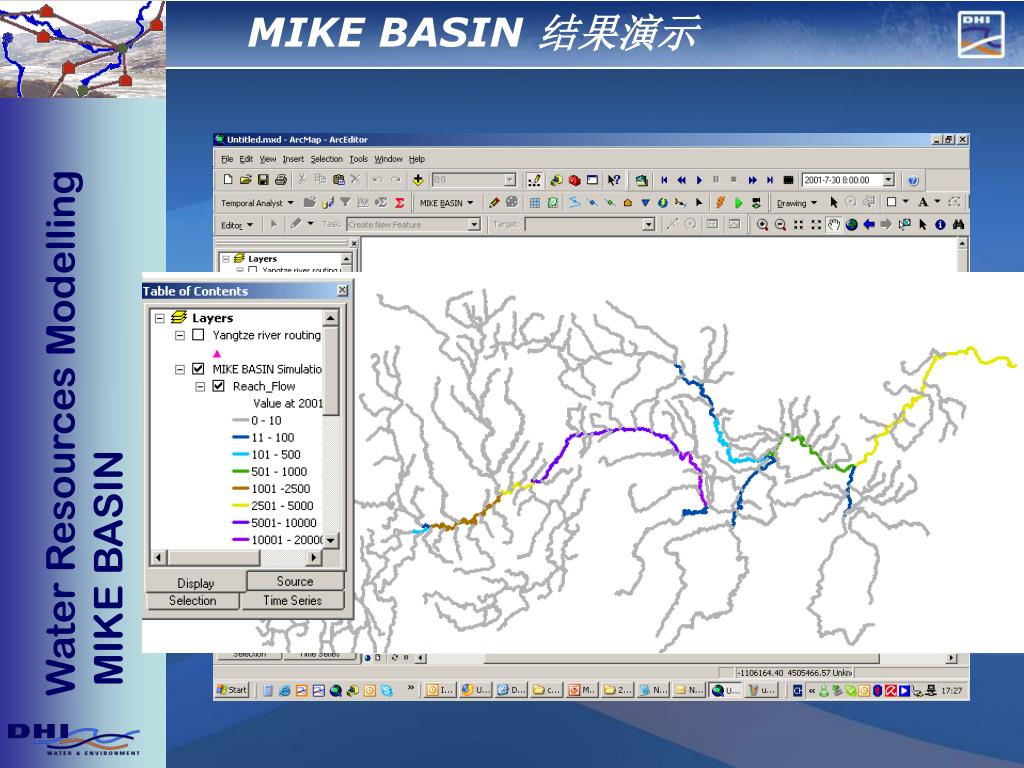Screen dimensions: 1024x768
Task: Click the blue help question icon
Action: pyautogui.click(x=913, y=180)
